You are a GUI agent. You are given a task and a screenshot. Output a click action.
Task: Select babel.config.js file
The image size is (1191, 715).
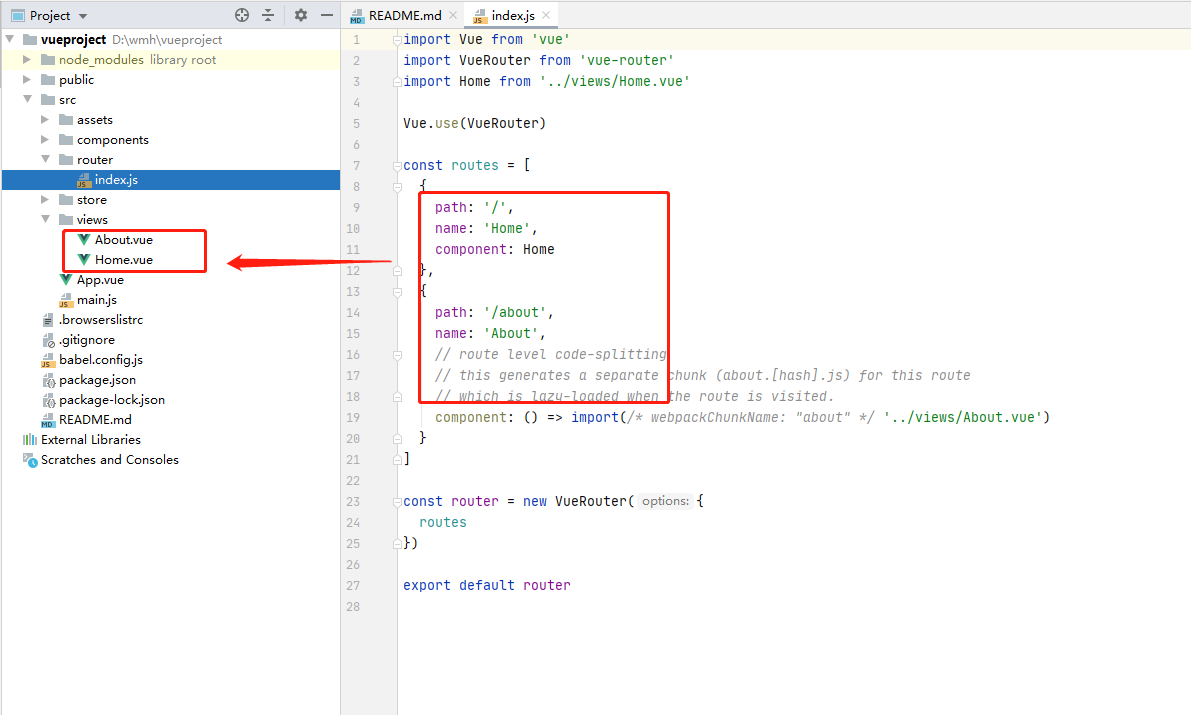100,359
